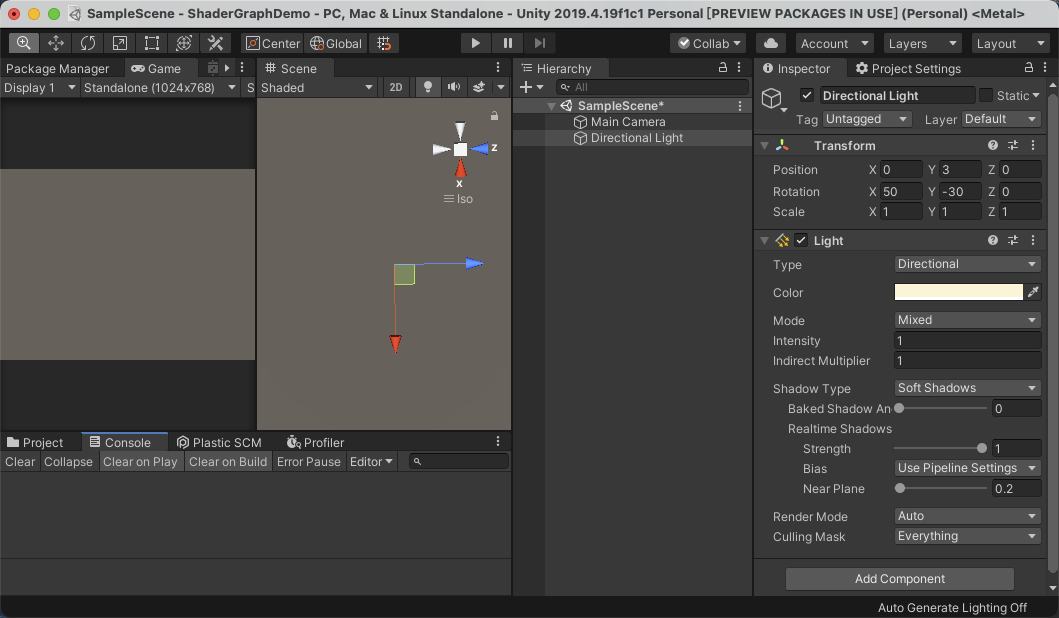Click the create plus icon in Hierarchy

tap(526, 87)
